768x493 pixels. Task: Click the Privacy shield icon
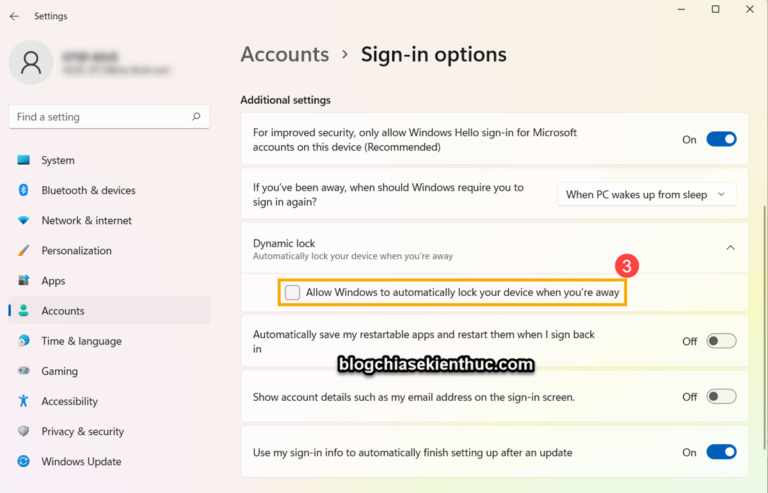coord(23,431)
